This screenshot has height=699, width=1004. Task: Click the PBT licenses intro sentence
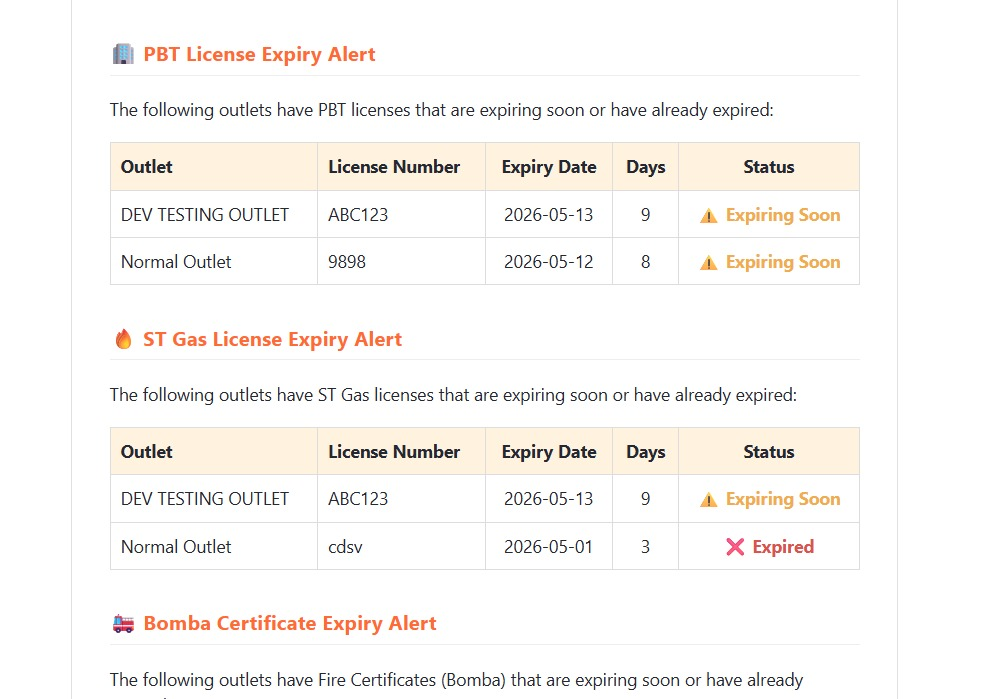tap(442, 110)
